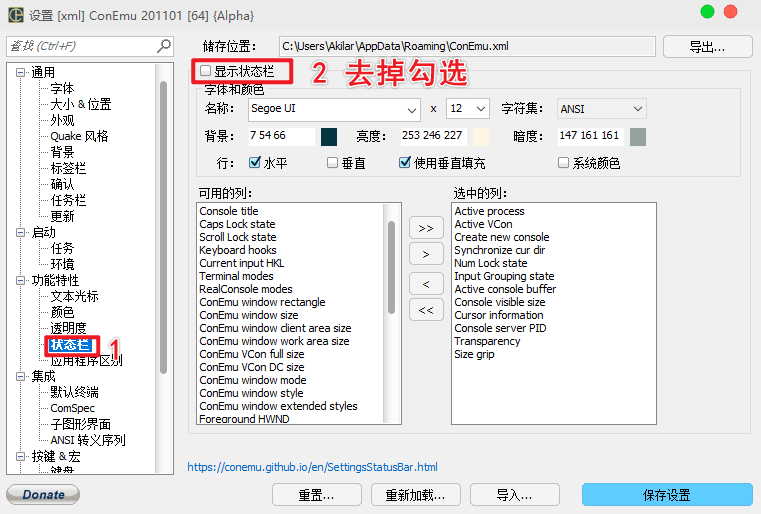Uncheck the 显示状态栏 checkbox
This screenshot has width=761, height=514.
(206, 71)
